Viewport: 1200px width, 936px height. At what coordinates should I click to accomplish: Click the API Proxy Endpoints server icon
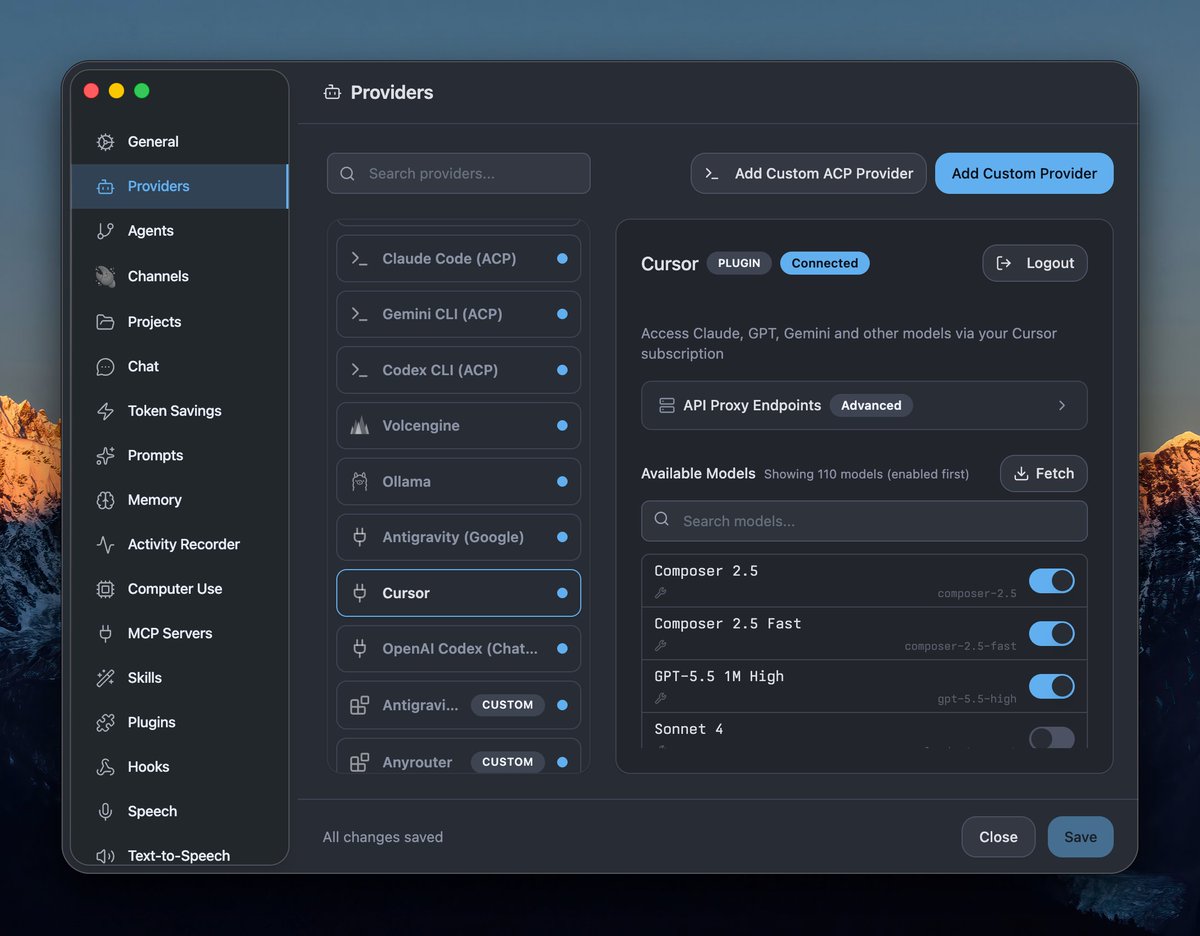667,406
